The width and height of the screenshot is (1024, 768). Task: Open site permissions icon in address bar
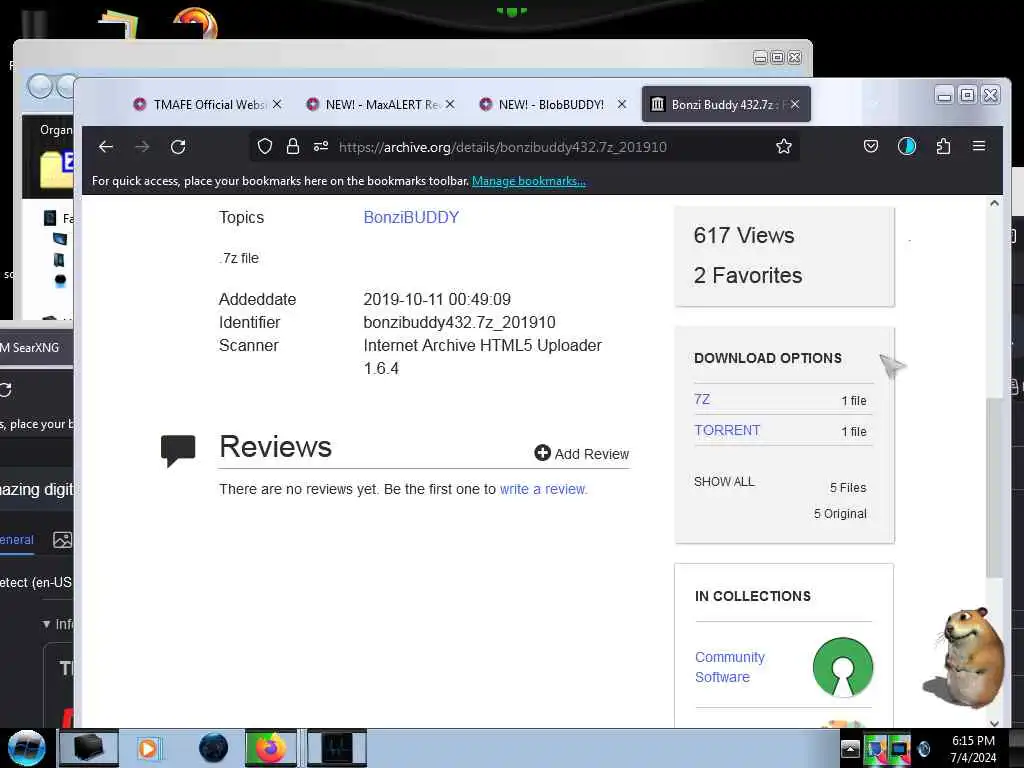321,146
